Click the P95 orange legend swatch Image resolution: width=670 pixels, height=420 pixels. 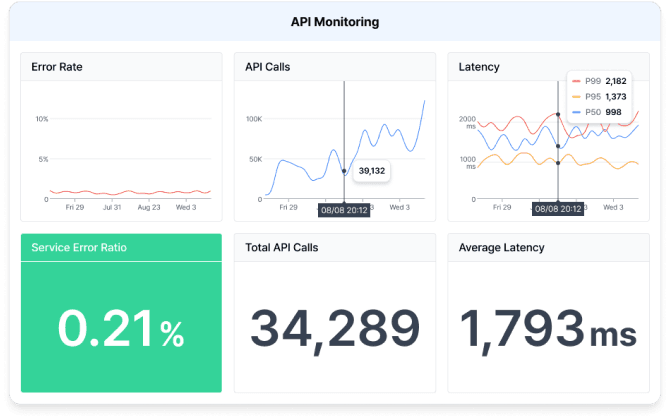point(576,96)
